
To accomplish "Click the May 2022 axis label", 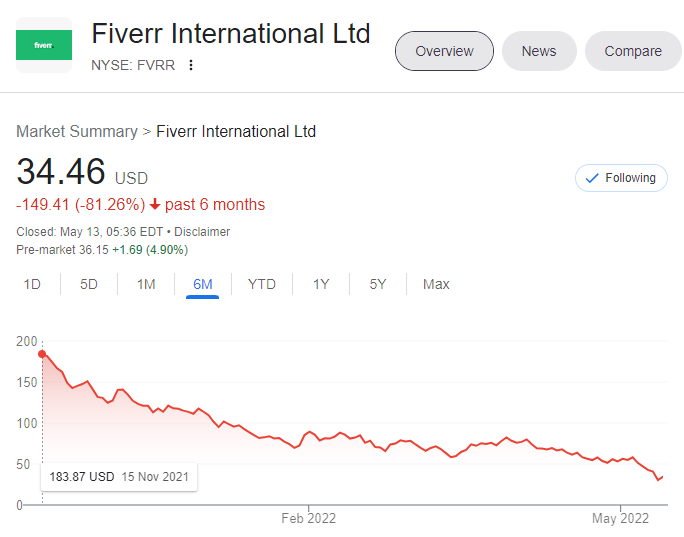I will coord(620,518).
